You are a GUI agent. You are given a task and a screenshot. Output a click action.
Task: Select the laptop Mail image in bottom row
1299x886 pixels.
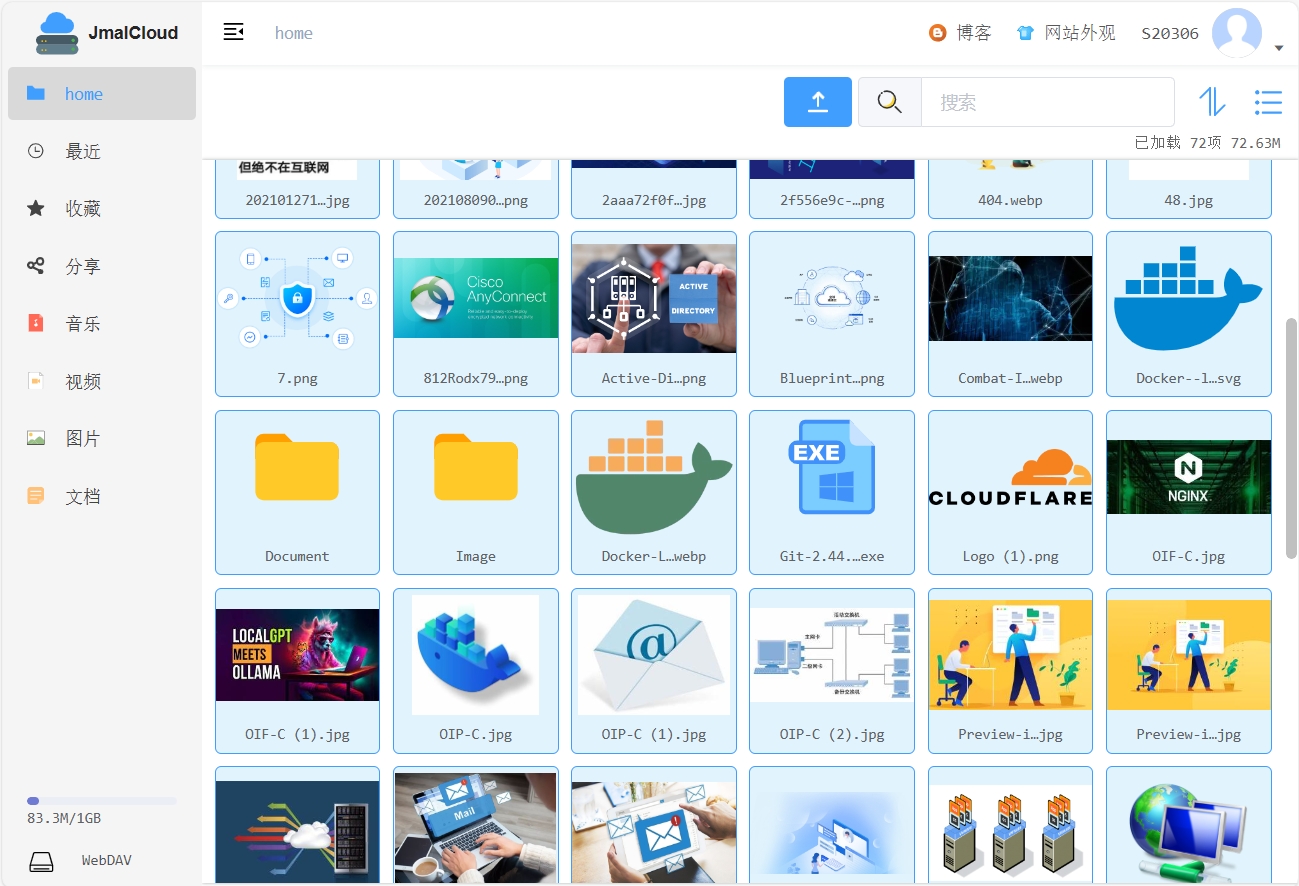coord(476,826)
